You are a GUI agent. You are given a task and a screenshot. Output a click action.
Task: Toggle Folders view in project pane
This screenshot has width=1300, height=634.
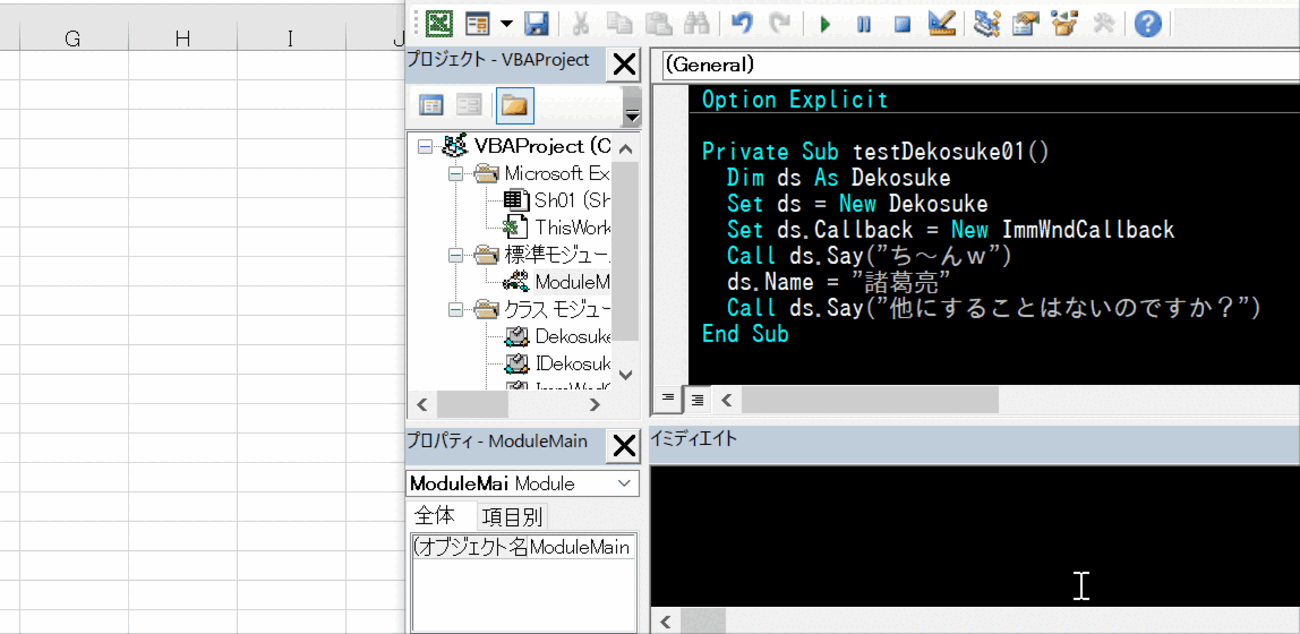(x=514, y=105)
